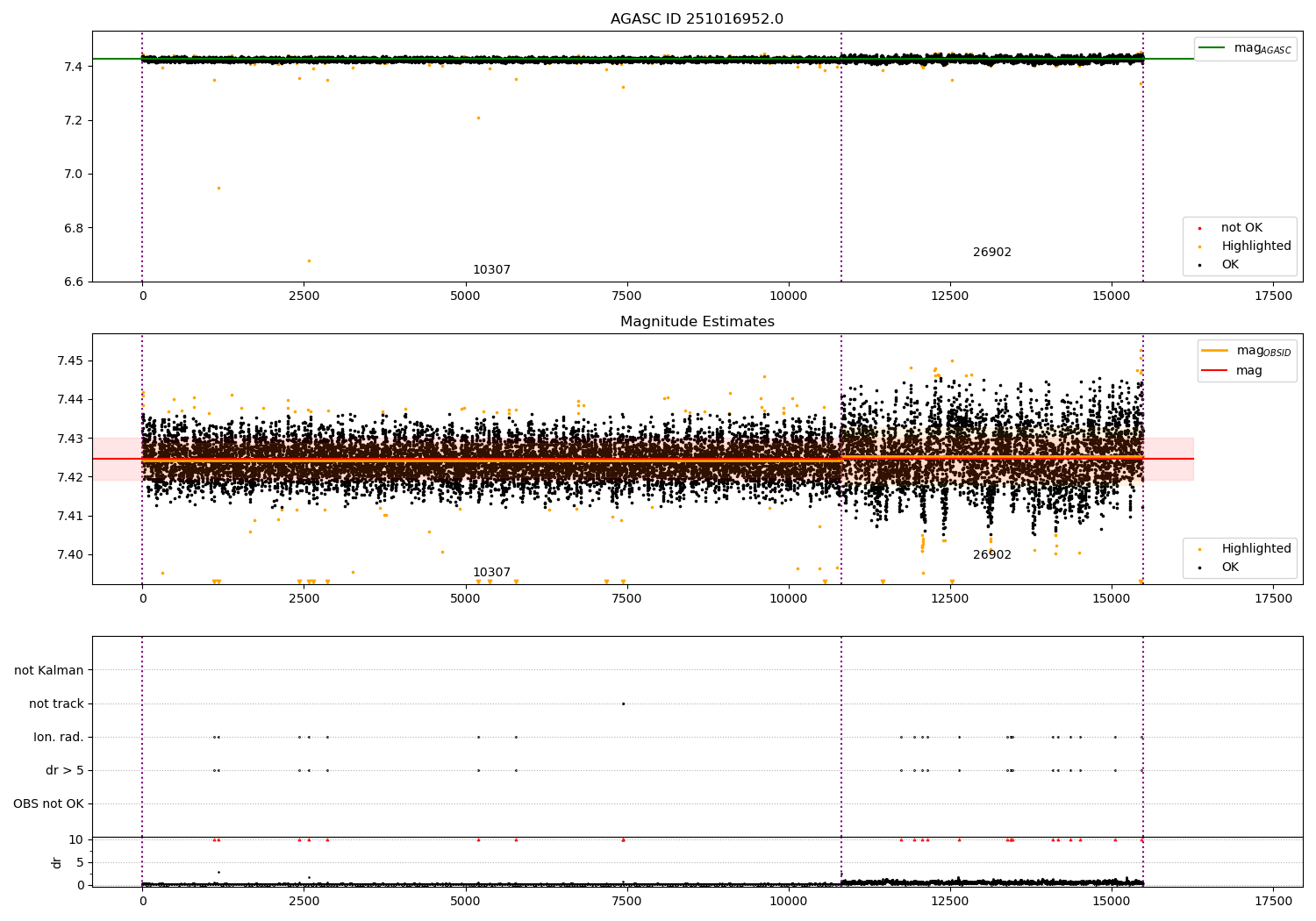Screen dimensions: 1316x921
Task: Click the black point on the 'not track' row
Action: coord(623,703)
